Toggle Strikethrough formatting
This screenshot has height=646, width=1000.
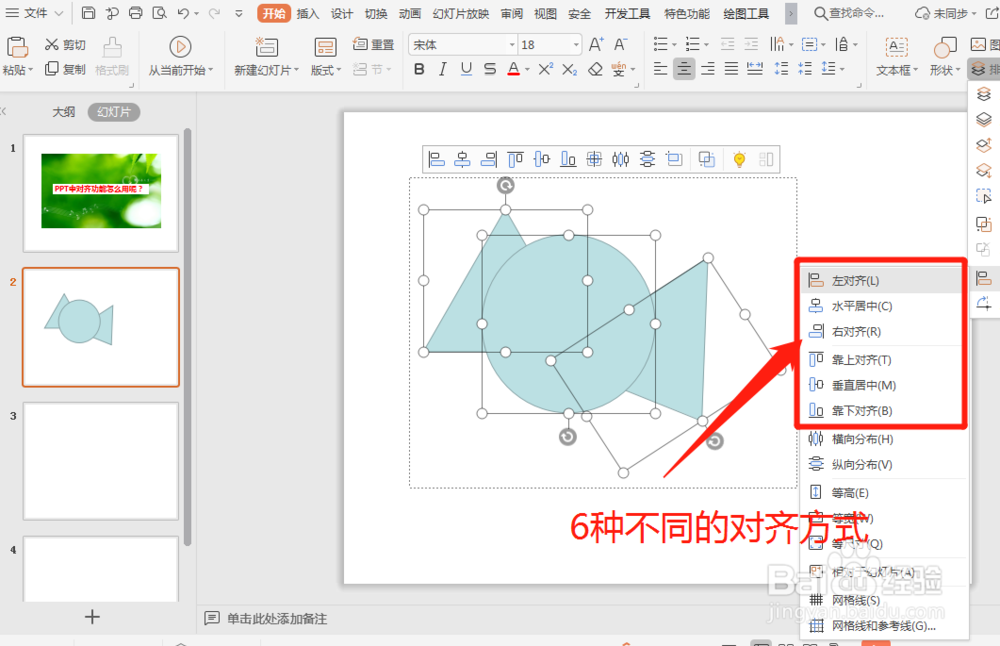(x=490, y=69)
